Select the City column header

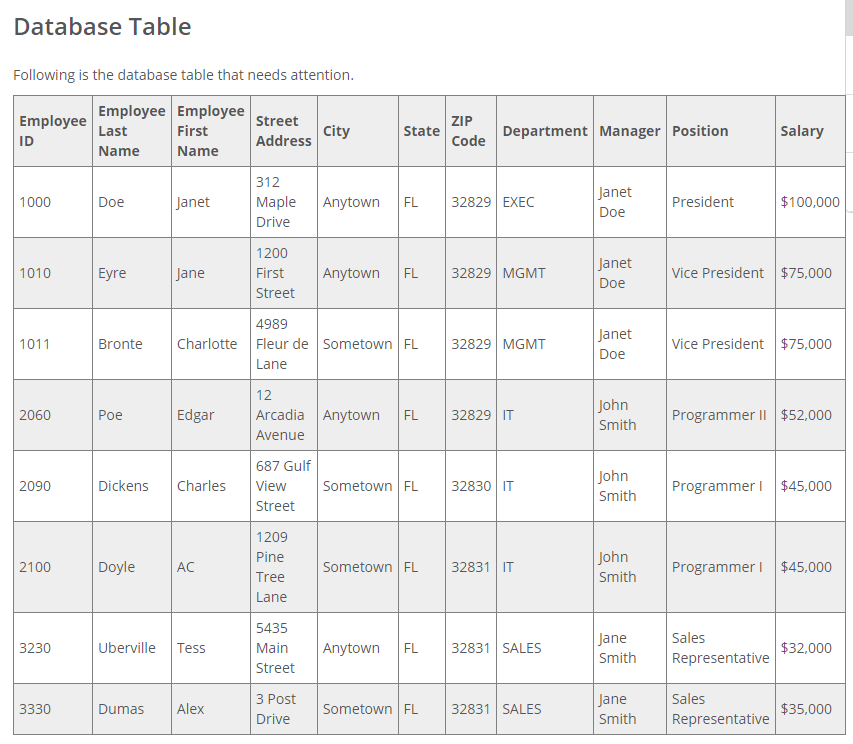(x=335, y=130)
